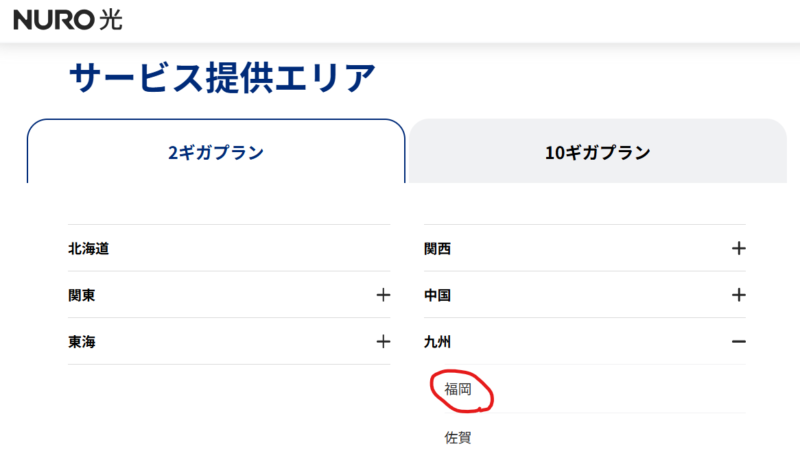Switch to the 10ギガプラン tab

[x=597, y=152]
